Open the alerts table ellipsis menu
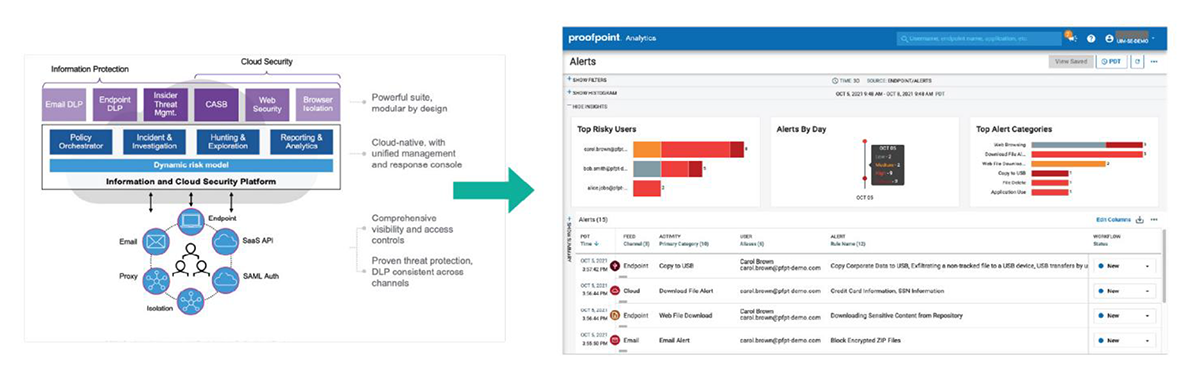This screenshot has height=381, width=1200. [x=1154, y=219]
